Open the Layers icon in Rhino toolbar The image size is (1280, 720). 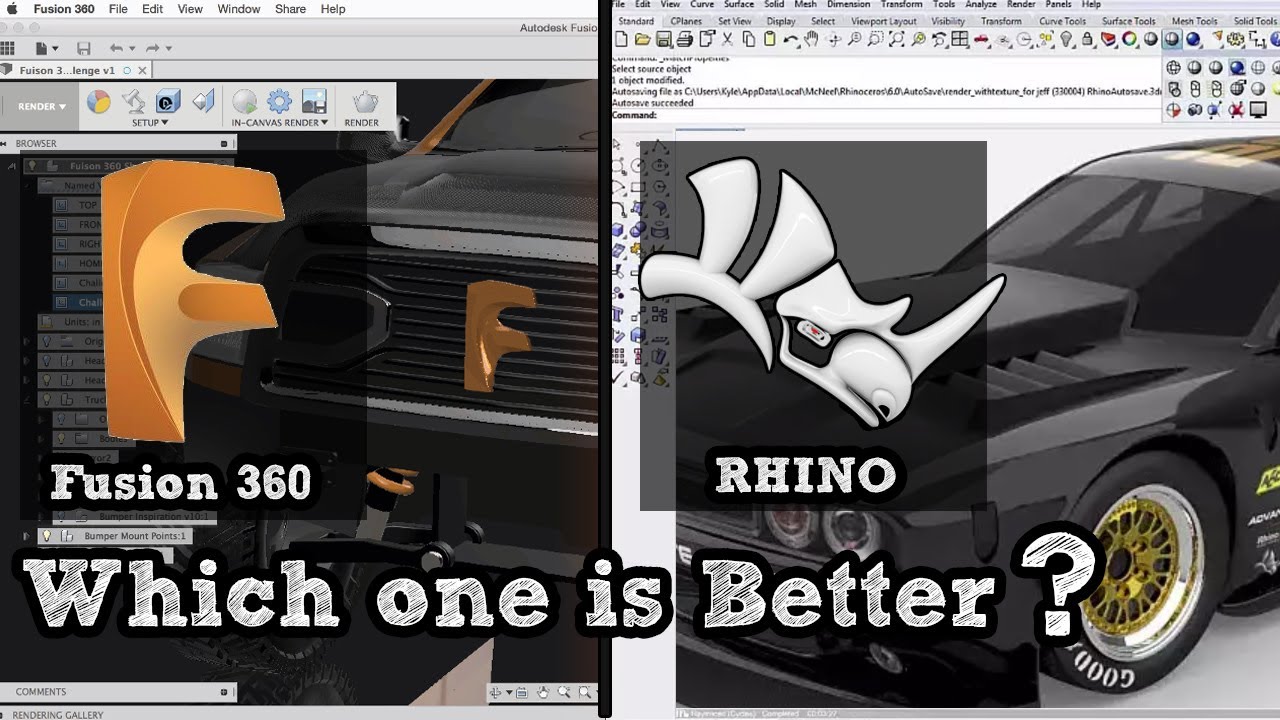pyautogui.click(x=1108, y=39)
